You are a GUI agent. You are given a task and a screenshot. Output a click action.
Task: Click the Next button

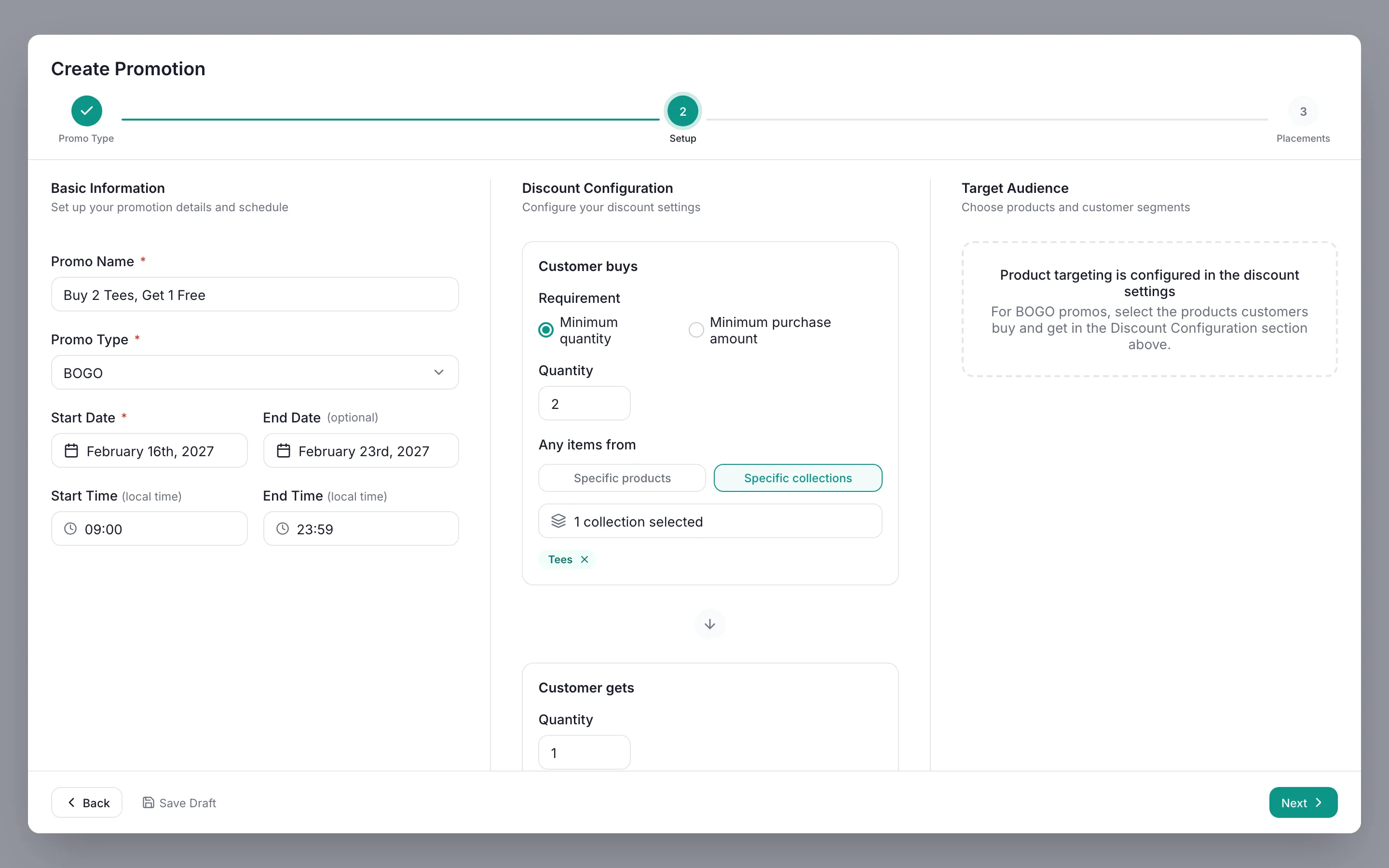[1303, 802]
